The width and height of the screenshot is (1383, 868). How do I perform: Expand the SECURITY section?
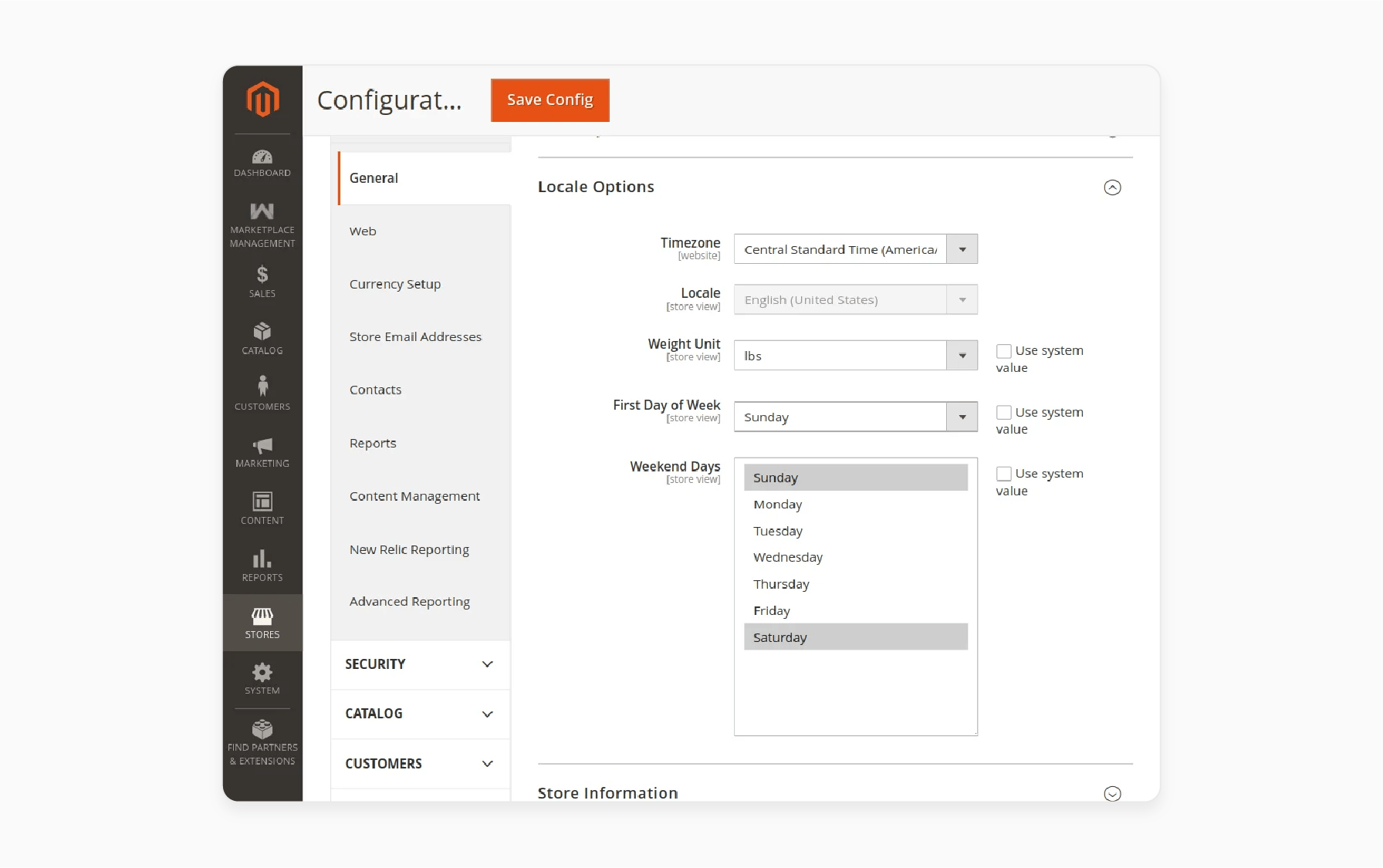click(421, 664)
